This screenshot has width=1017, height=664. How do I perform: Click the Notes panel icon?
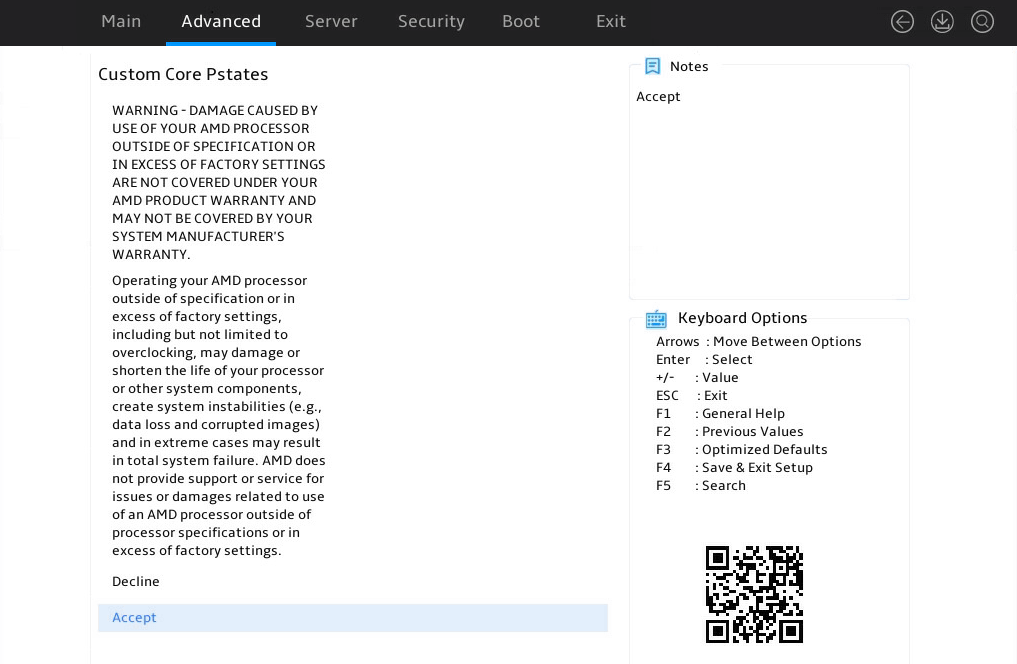[x=652, y=66]
